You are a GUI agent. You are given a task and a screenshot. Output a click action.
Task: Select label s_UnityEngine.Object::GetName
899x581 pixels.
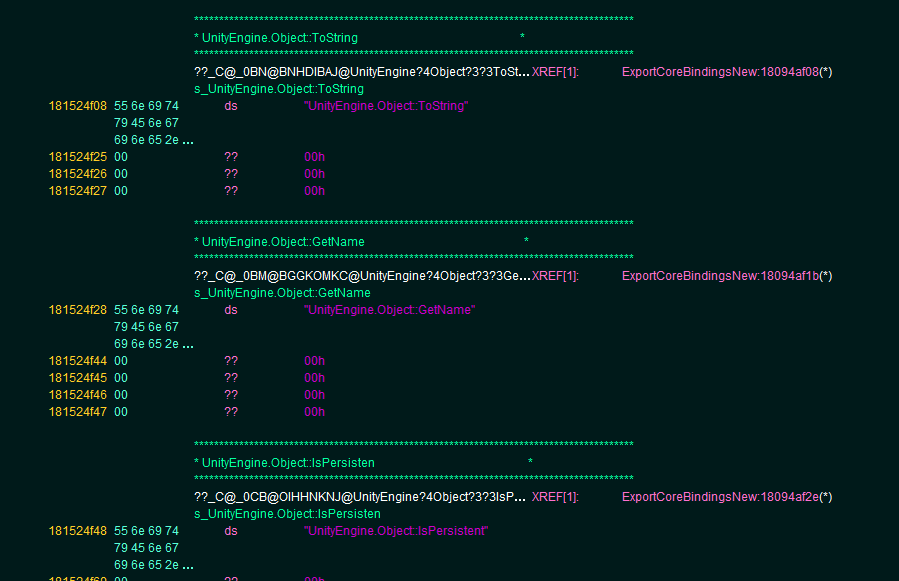tap(282, 293)
